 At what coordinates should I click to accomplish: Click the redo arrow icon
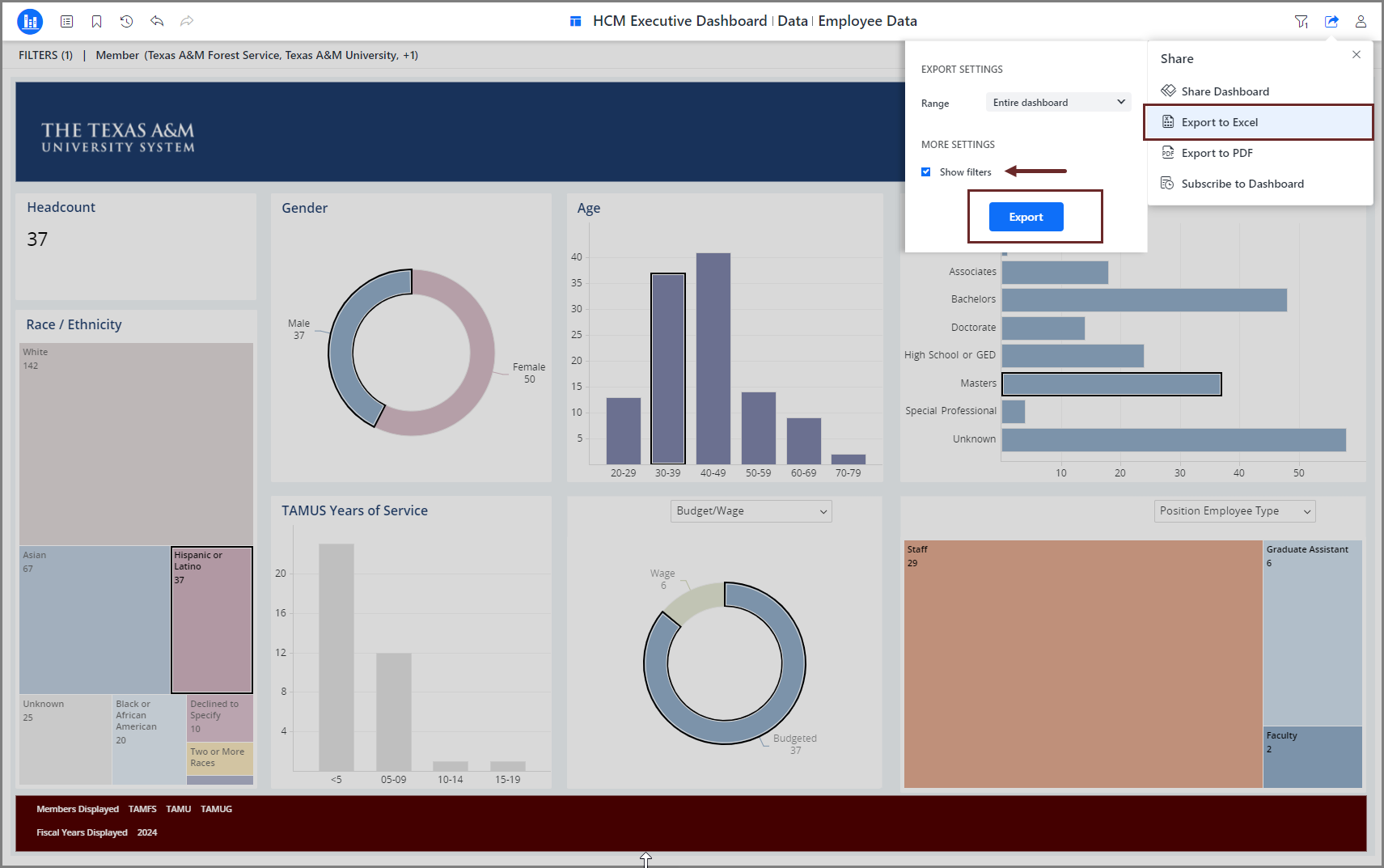pyautogui.click(x=187, y=22)
